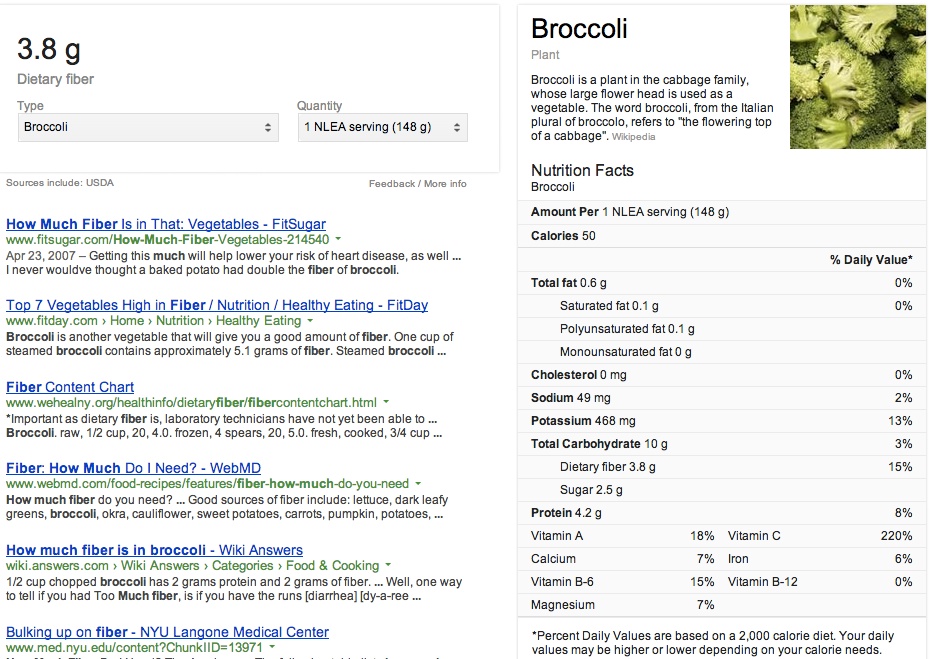The height and width of the screenshot is (659, 933).
Task: Expand arrow beside fitday.com breadcrumb
Action: (x=310, y=321)
